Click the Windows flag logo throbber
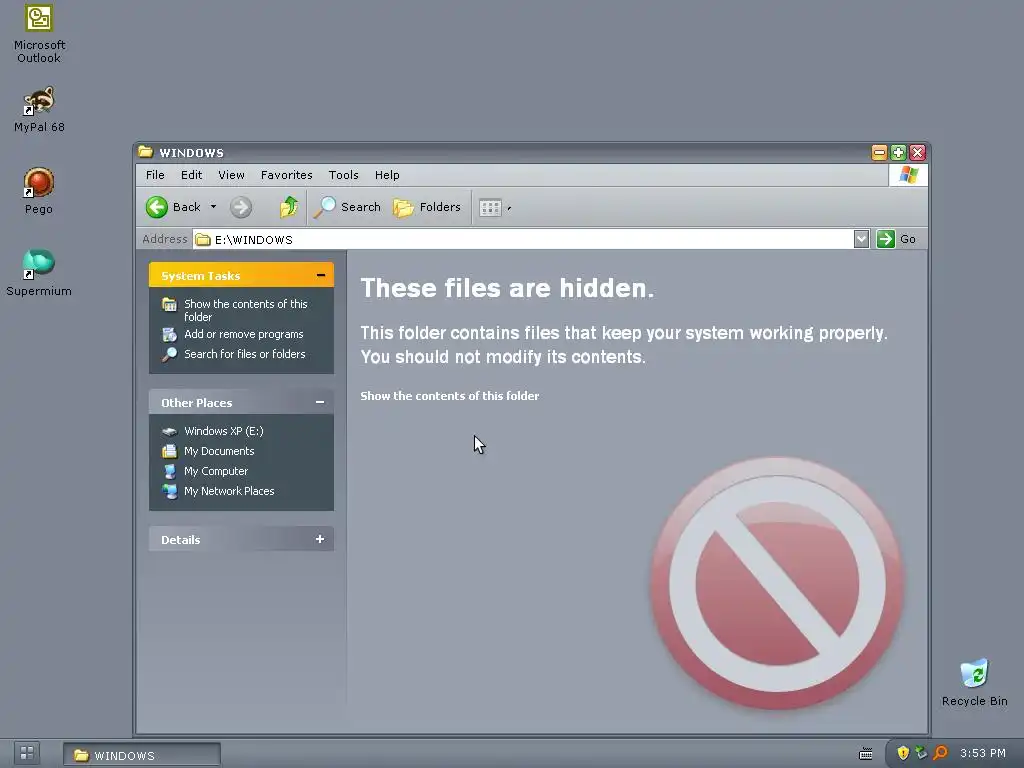This screenshot has height=768, width=1024. [908, 175]
